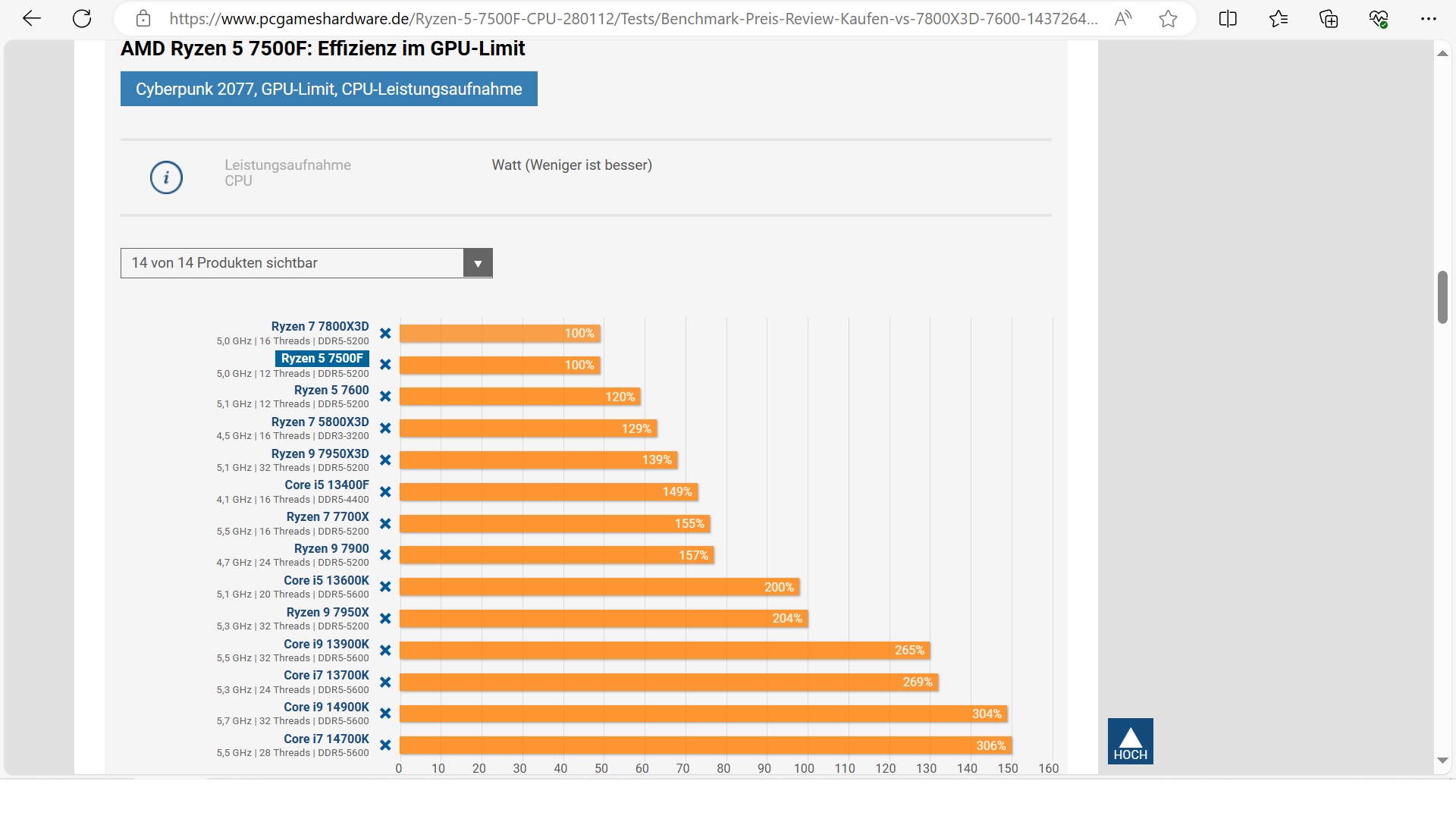Open Settings and more menu (three dots)
Image resolution: width=1456 pixels, height=819 pixels.
click(1429, 19)
